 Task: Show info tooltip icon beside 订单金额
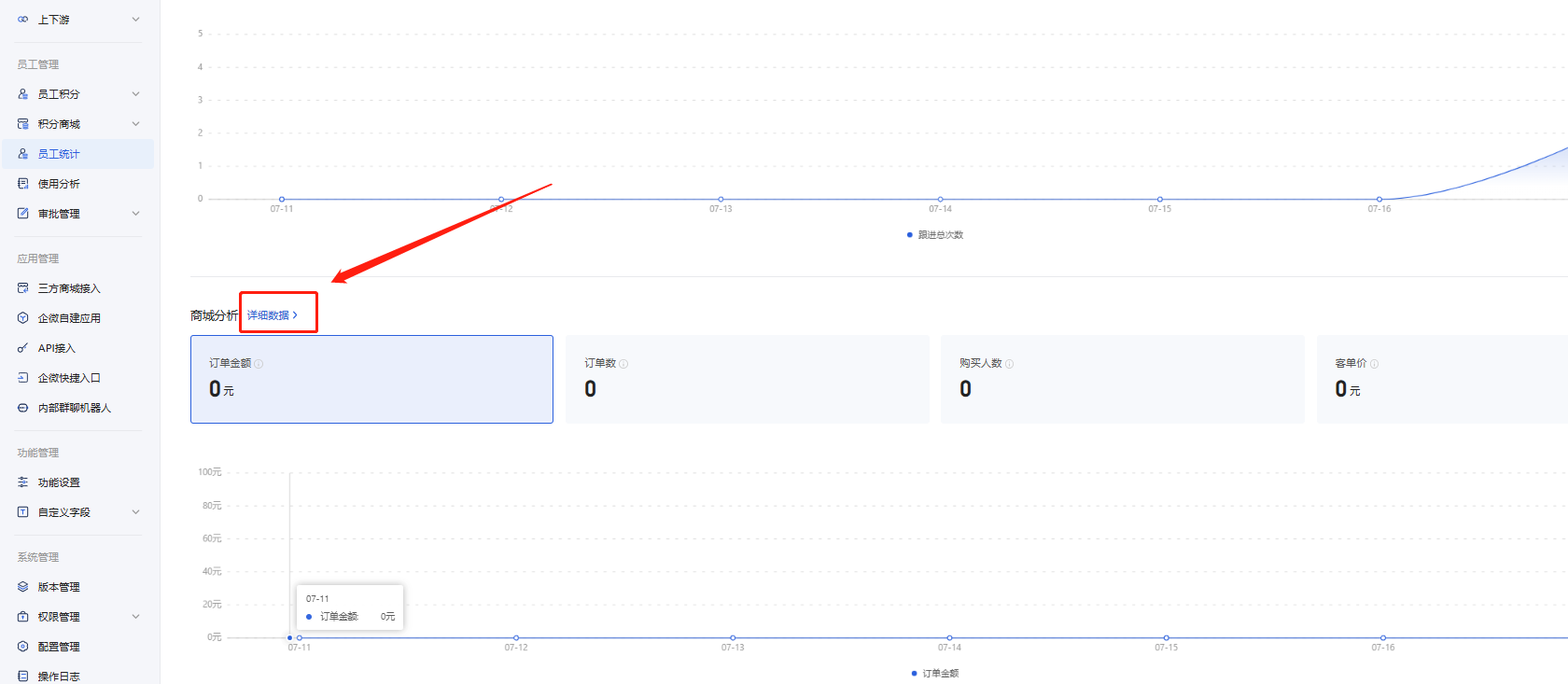[x=259, y=364]
